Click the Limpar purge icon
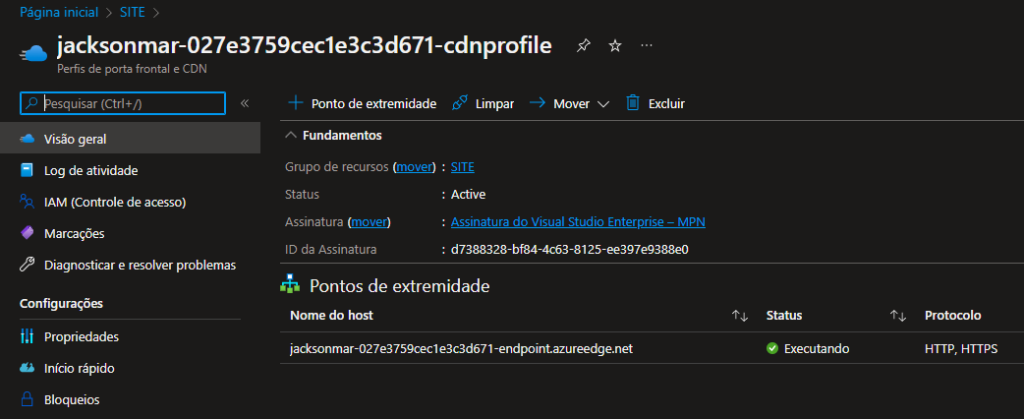 tap(460, 103)
